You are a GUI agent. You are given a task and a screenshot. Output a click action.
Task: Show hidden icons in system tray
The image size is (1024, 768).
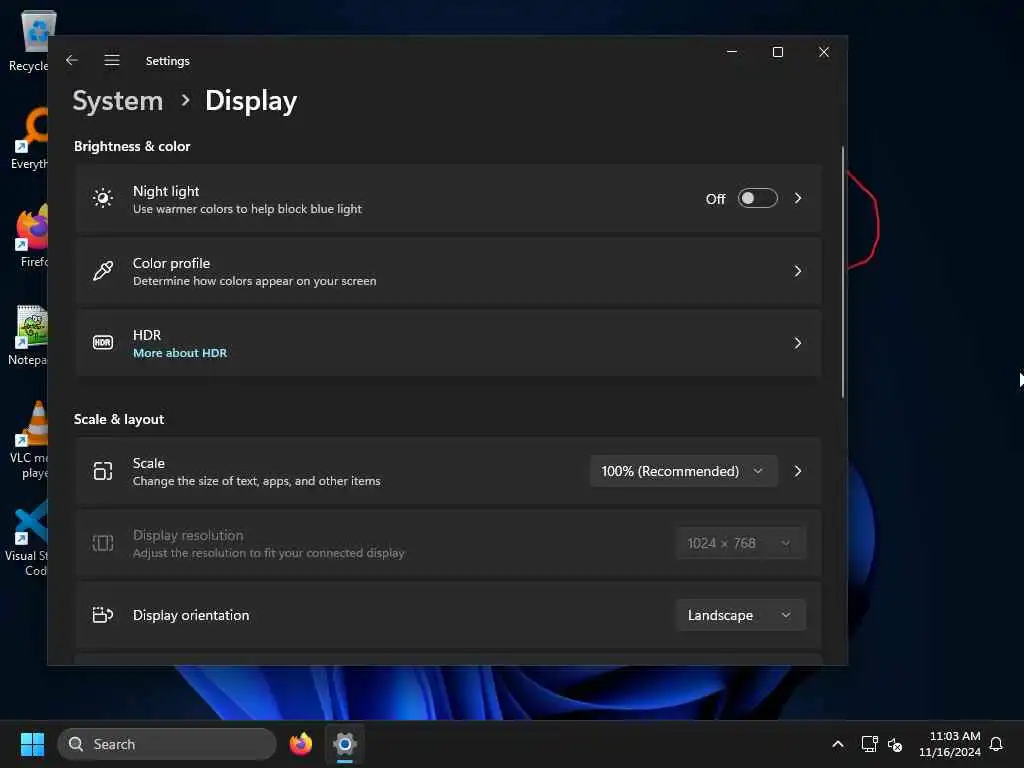[838, 744]
